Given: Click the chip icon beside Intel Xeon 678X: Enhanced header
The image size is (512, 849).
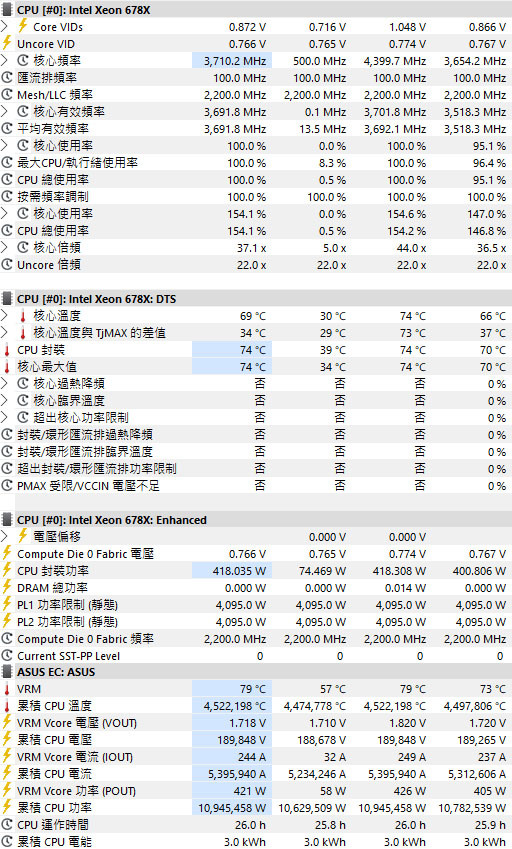Looking at the screenshot, I should tap(7, 520).
